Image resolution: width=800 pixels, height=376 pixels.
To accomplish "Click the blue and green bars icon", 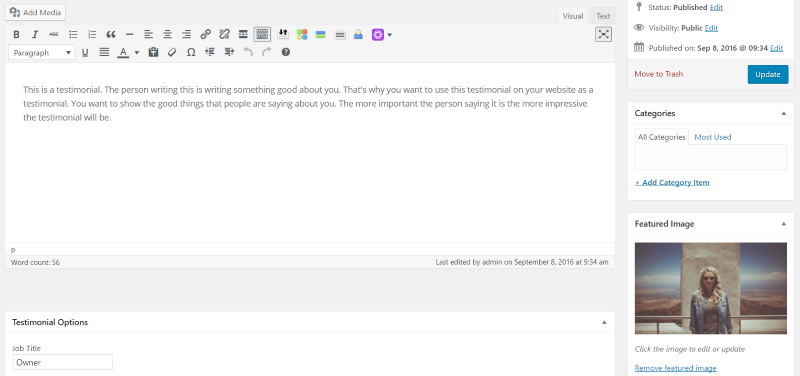I will point(320,34).
